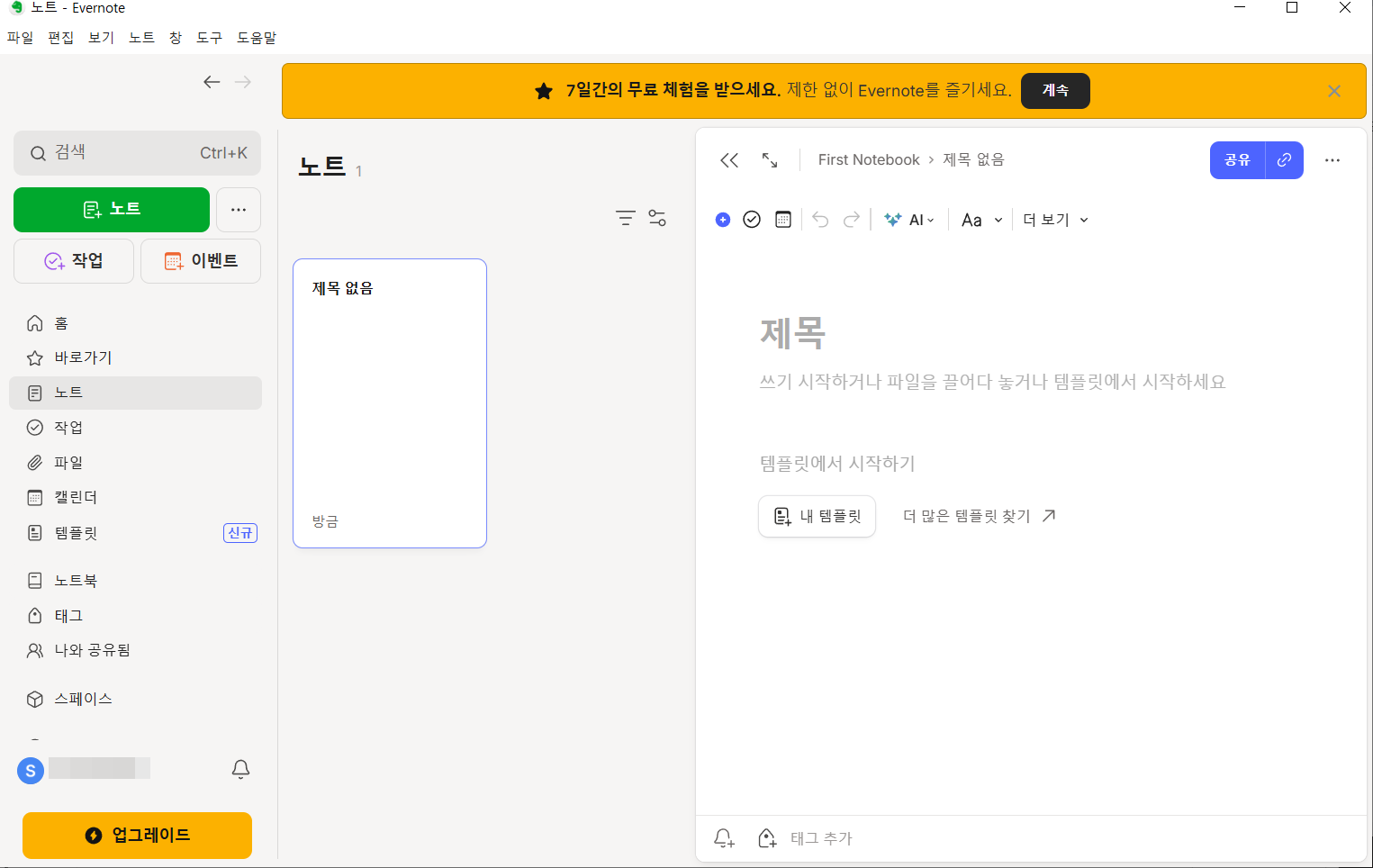The width and height of the screenshot is (1373, 868).
Task: Click the tag-plus icon in footer
Action: 767,838
